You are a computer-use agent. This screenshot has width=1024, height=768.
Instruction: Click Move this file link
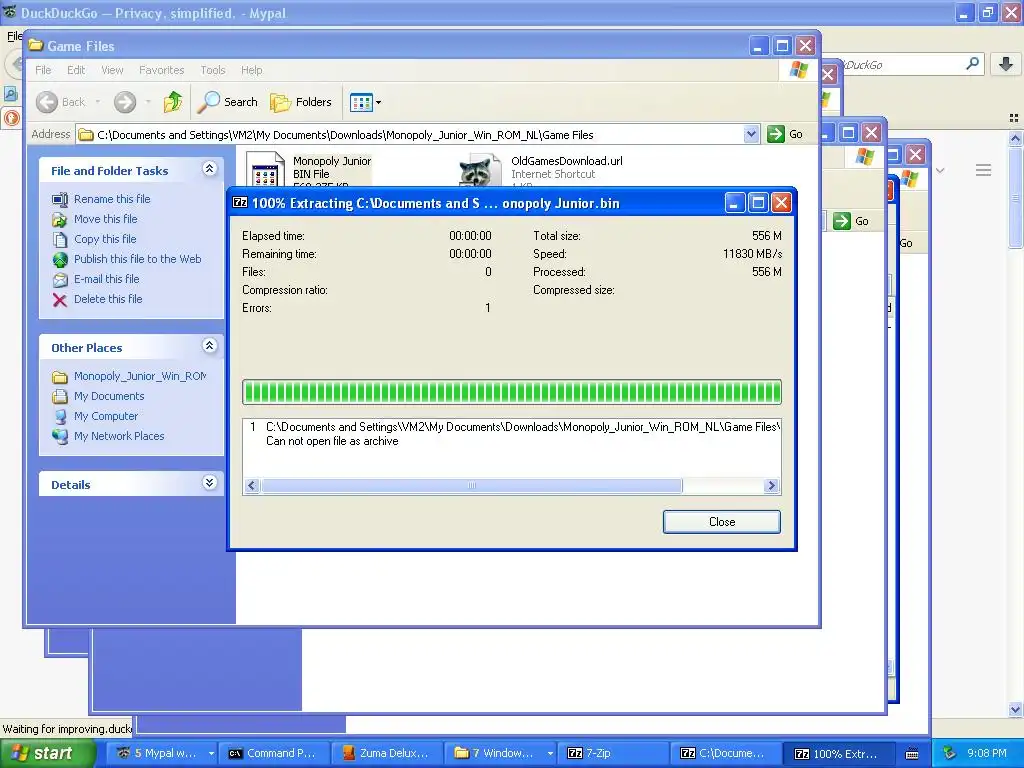(x=106, y=219)
